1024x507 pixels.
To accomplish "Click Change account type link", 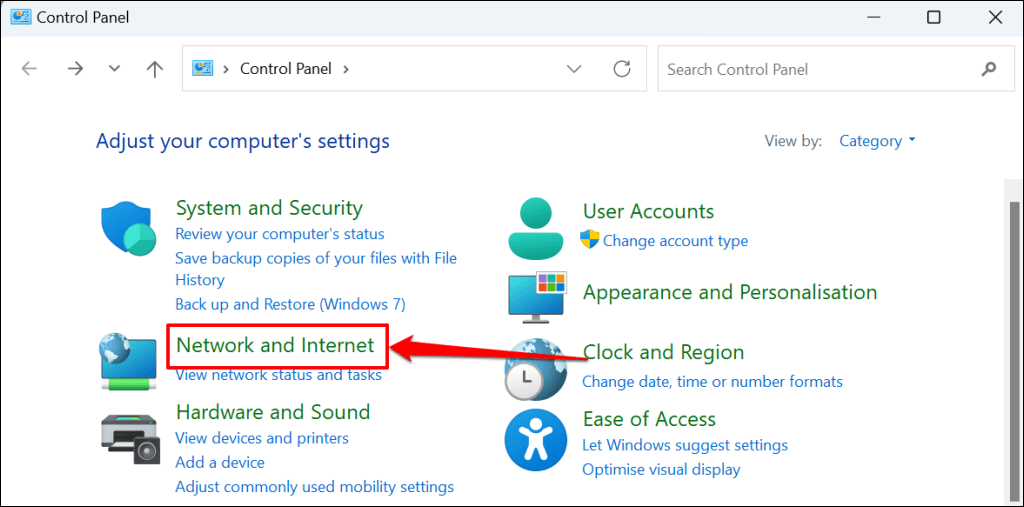I will 675,241.
